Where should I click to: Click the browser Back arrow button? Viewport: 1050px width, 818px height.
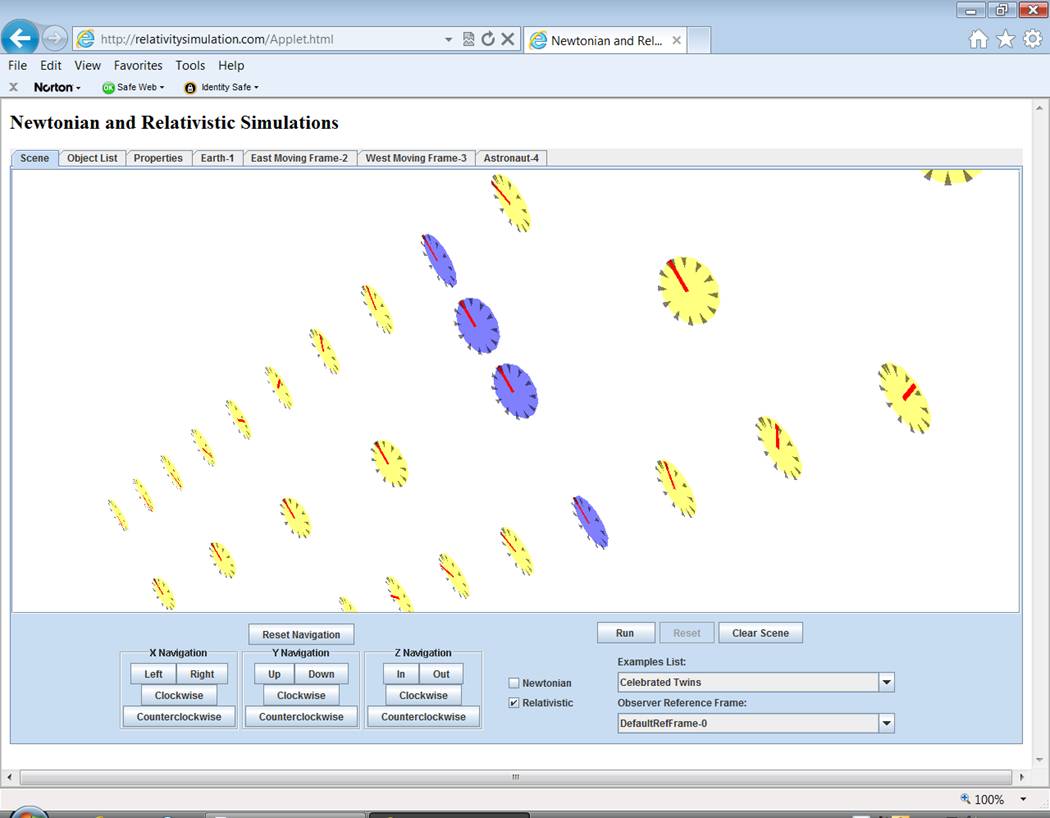pyautogui.click(x=21, y=39)
